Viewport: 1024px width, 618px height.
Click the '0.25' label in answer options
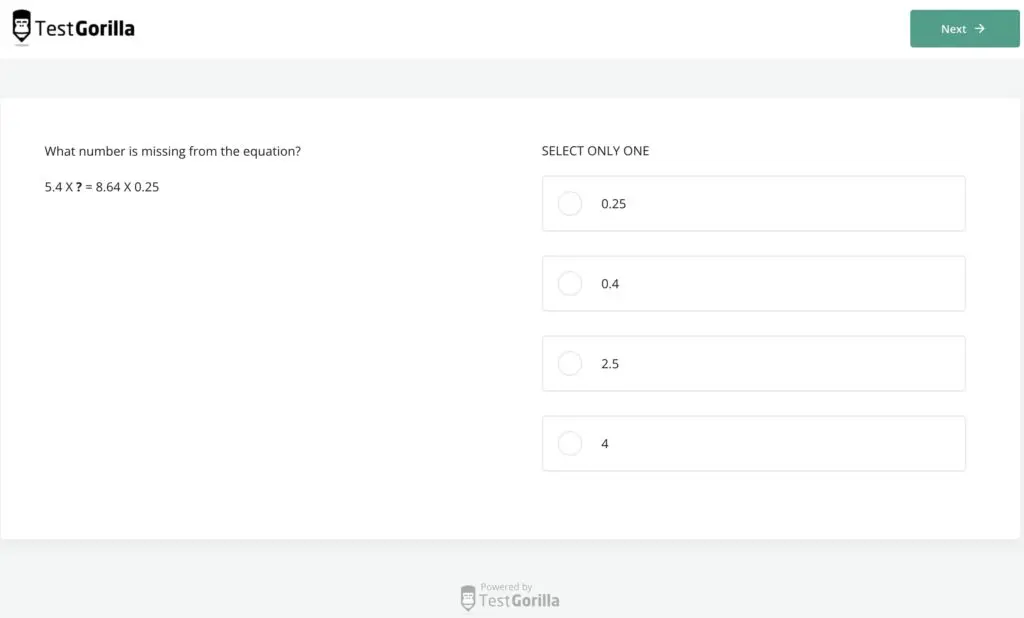[x=613, y=204]
